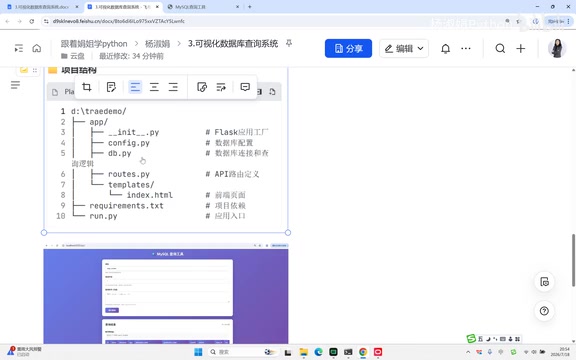The height and width of the screenshot is (360, 576).
Task: Click the requirements.txt line in code
Action: [x=126, y=206]
